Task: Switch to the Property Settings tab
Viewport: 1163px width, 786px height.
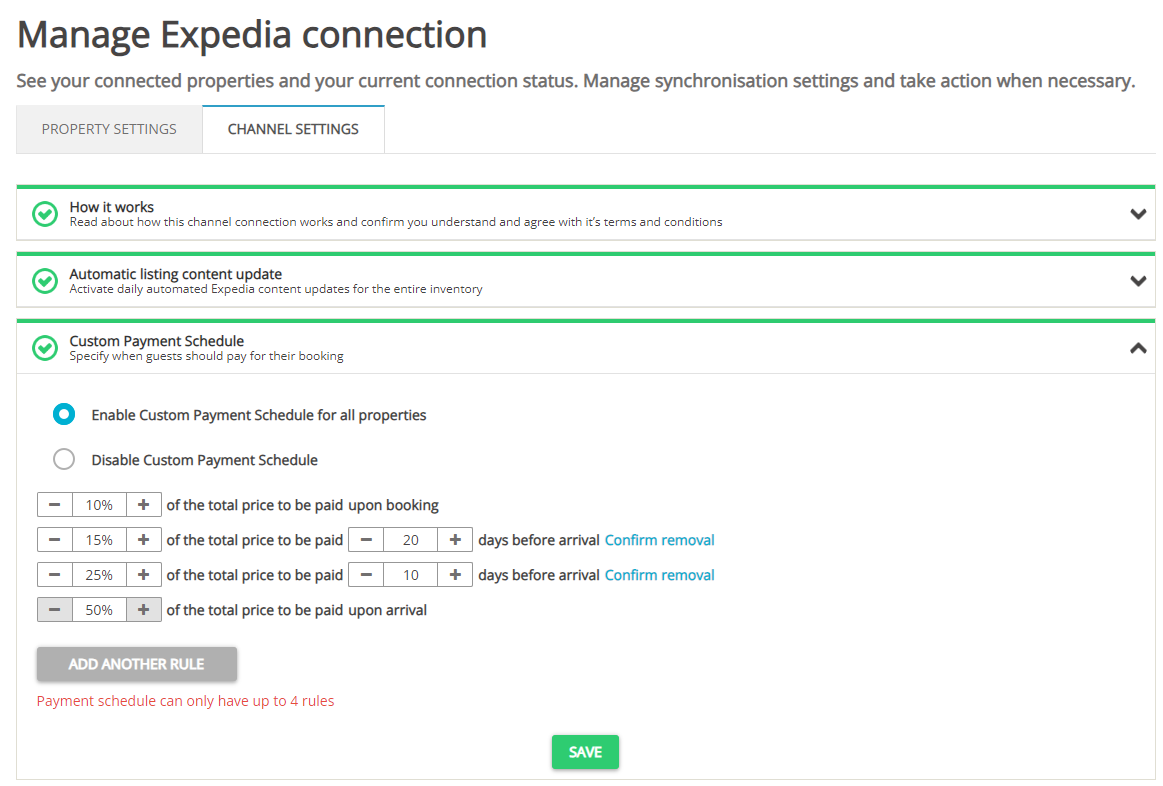Action: (109, 129)
